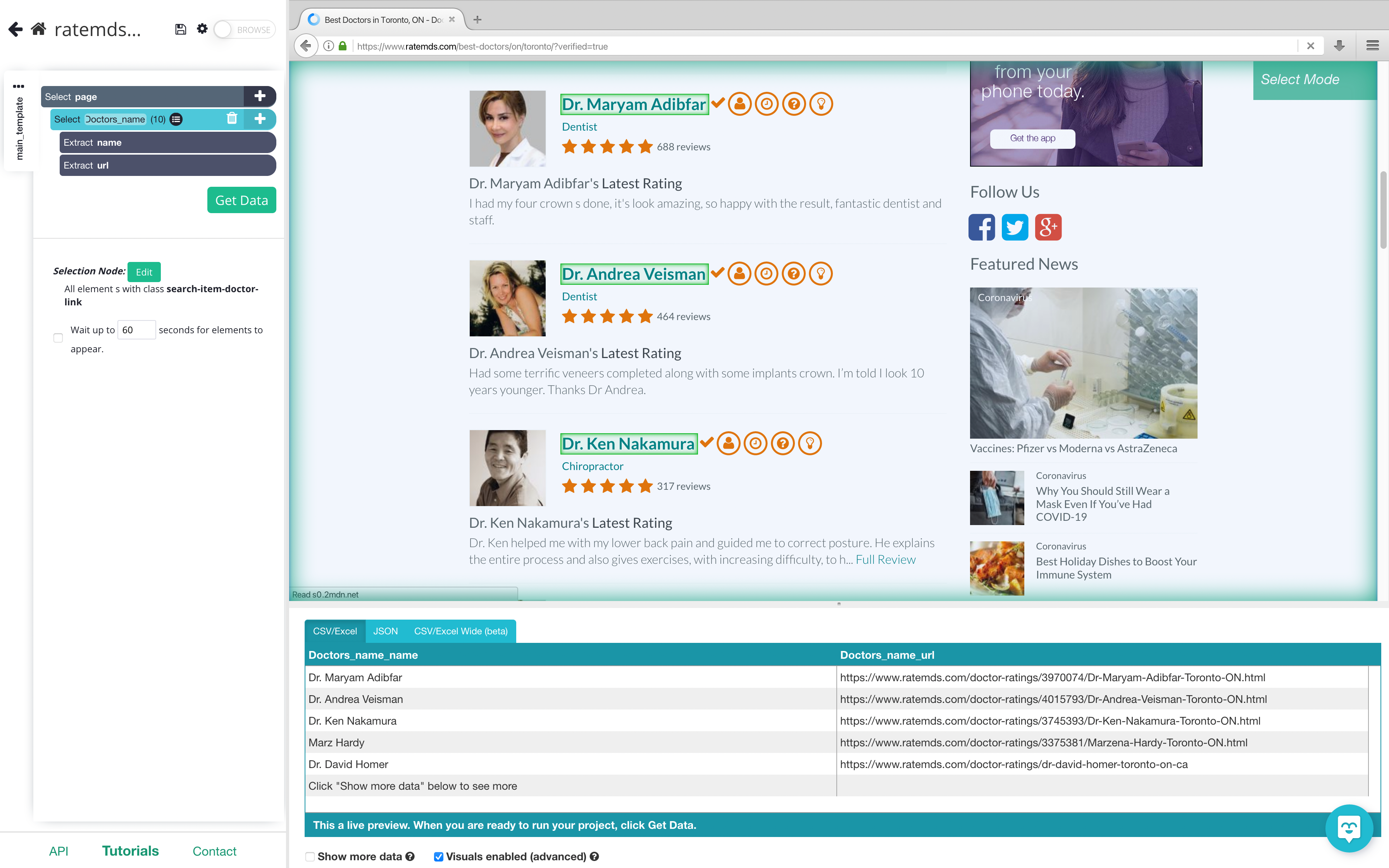This screenshot has width=1389, height=868.
Task: Switch to the CSV/Excel tab
Action: coord(334,631)
